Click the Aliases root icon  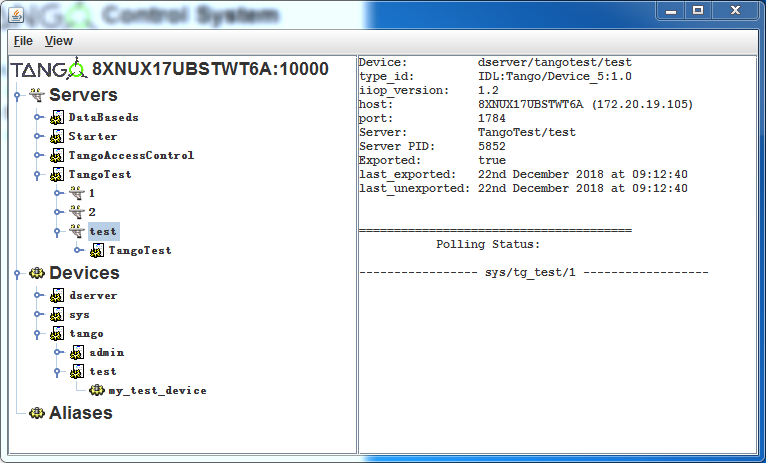click(37, 413)
